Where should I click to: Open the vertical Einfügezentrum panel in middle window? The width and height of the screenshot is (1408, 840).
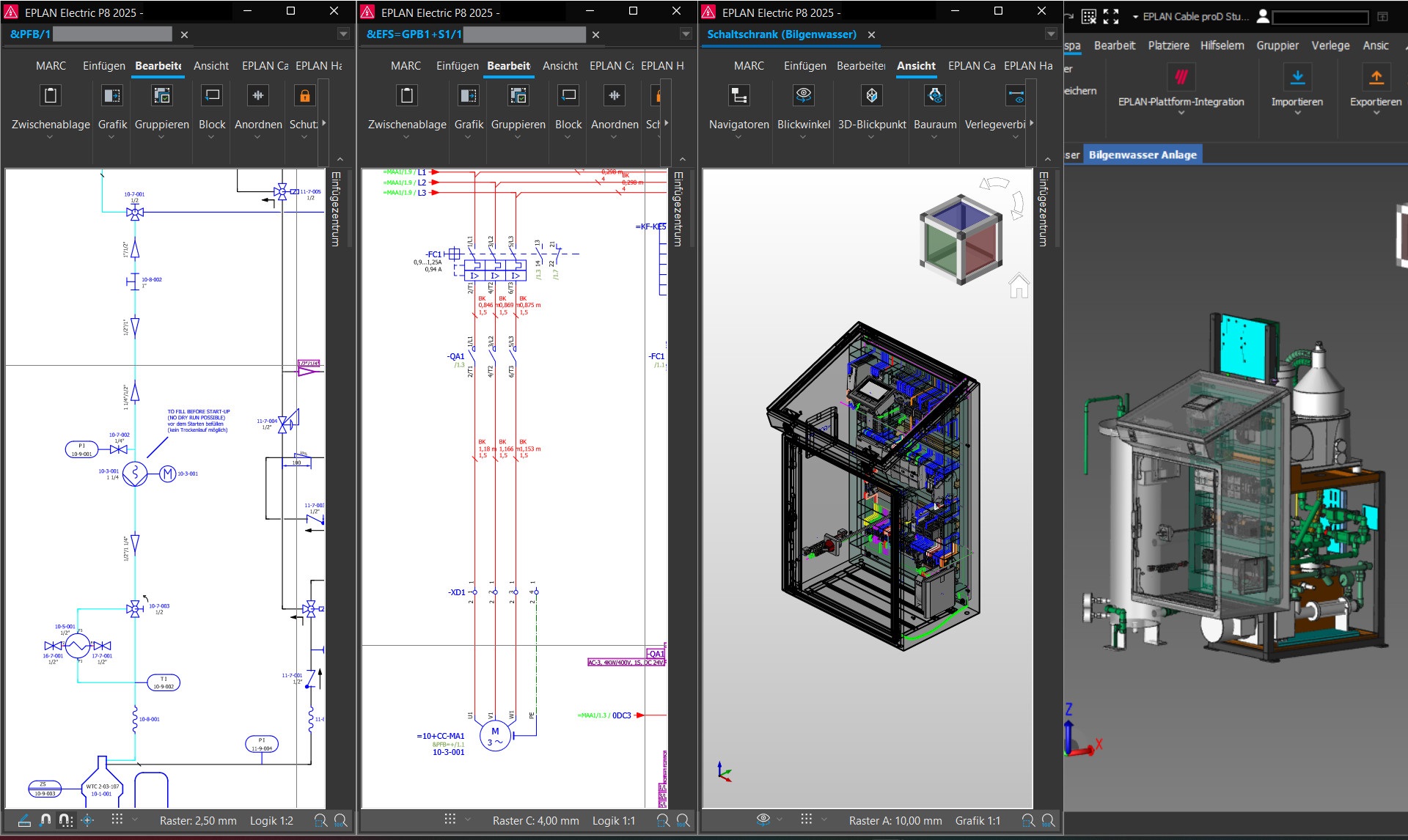tap(678, 209)
